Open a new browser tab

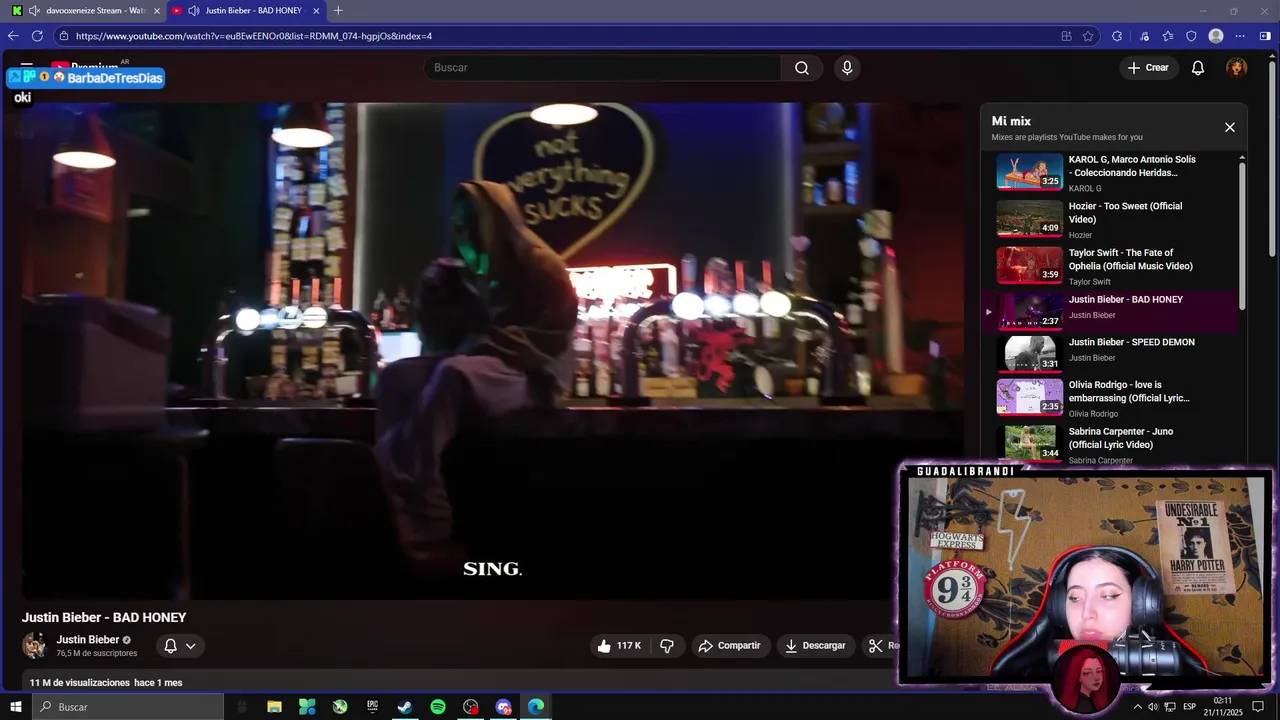point(338,10)
